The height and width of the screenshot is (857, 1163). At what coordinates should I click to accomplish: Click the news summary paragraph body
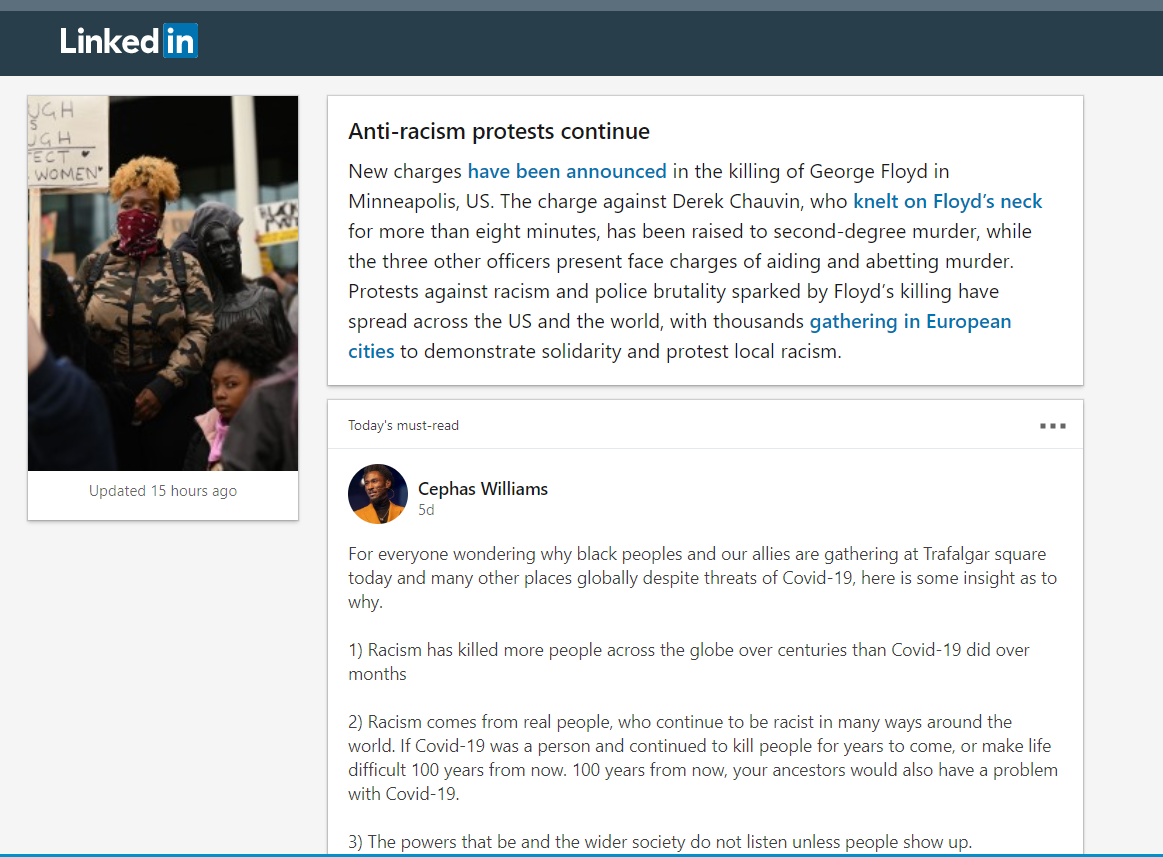(695, 261)
